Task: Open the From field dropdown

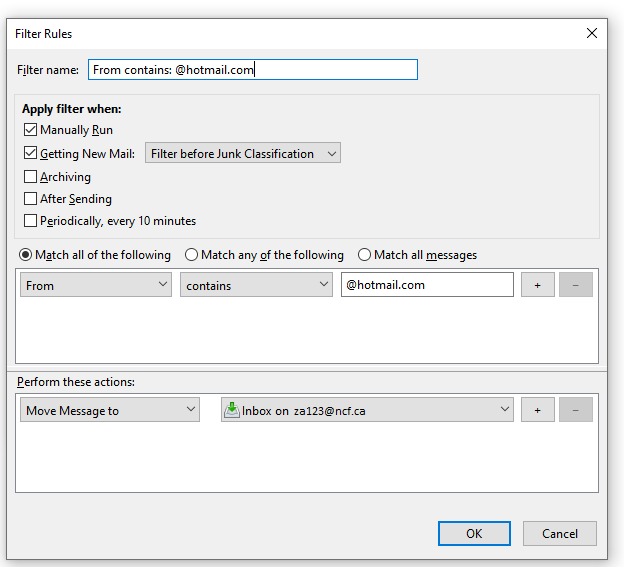Action: pyautogui.click(x=96, y=285)
